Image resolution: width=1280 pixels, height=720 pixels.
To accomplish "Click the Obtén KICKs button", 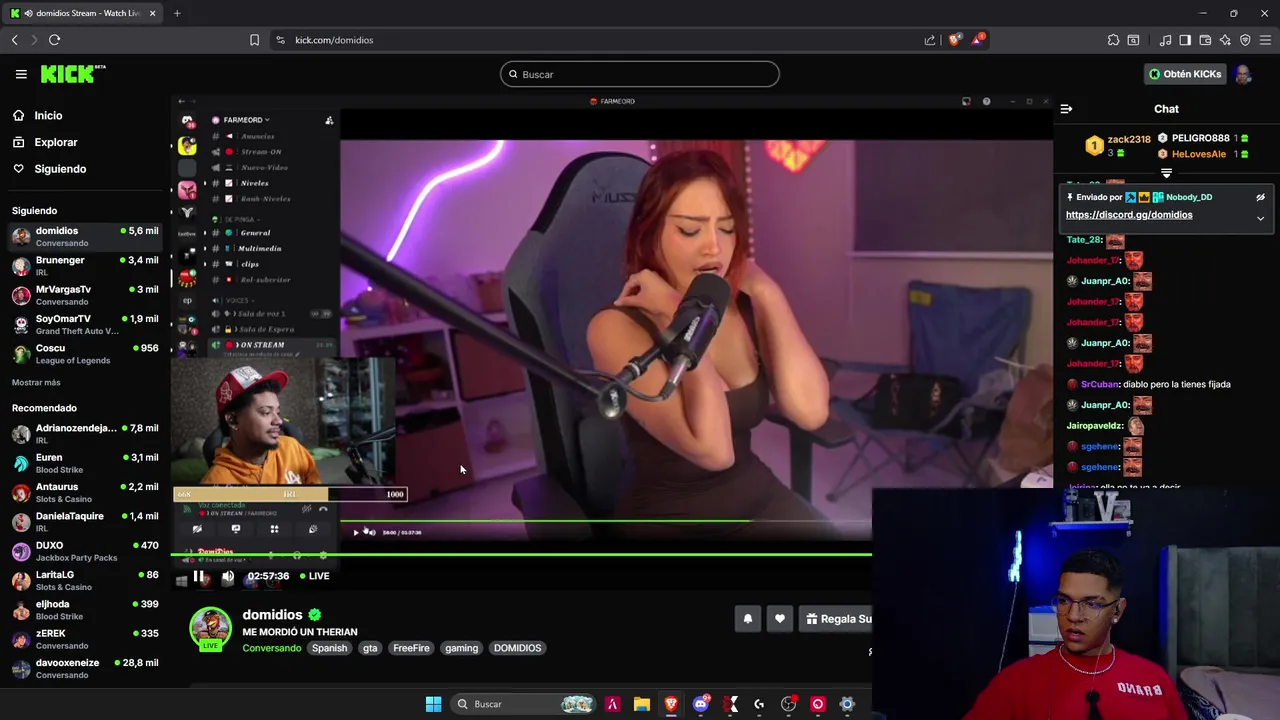I will [x=1185, y=74].
